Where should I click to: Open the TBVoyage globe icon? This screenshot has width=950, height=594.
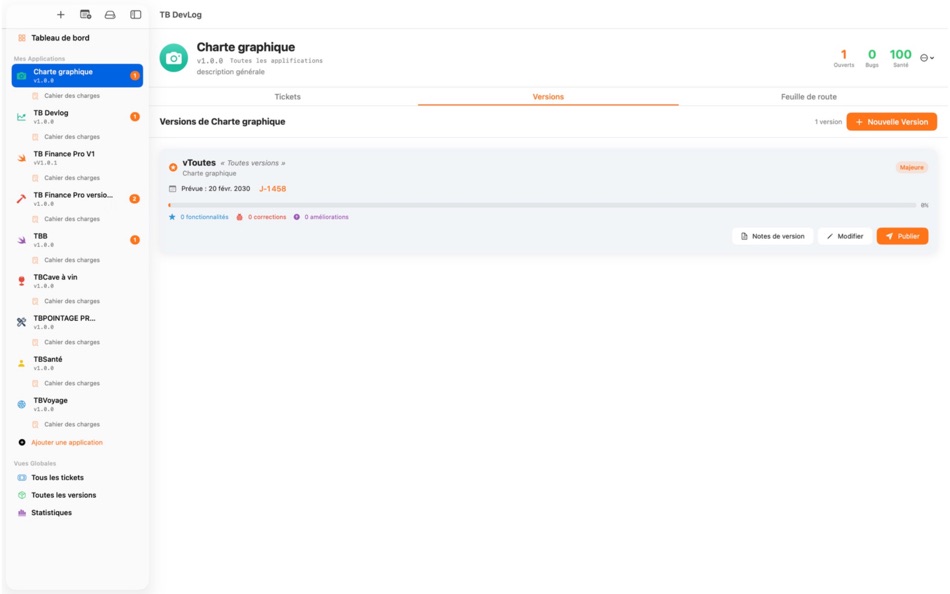(x=21, y=404)
